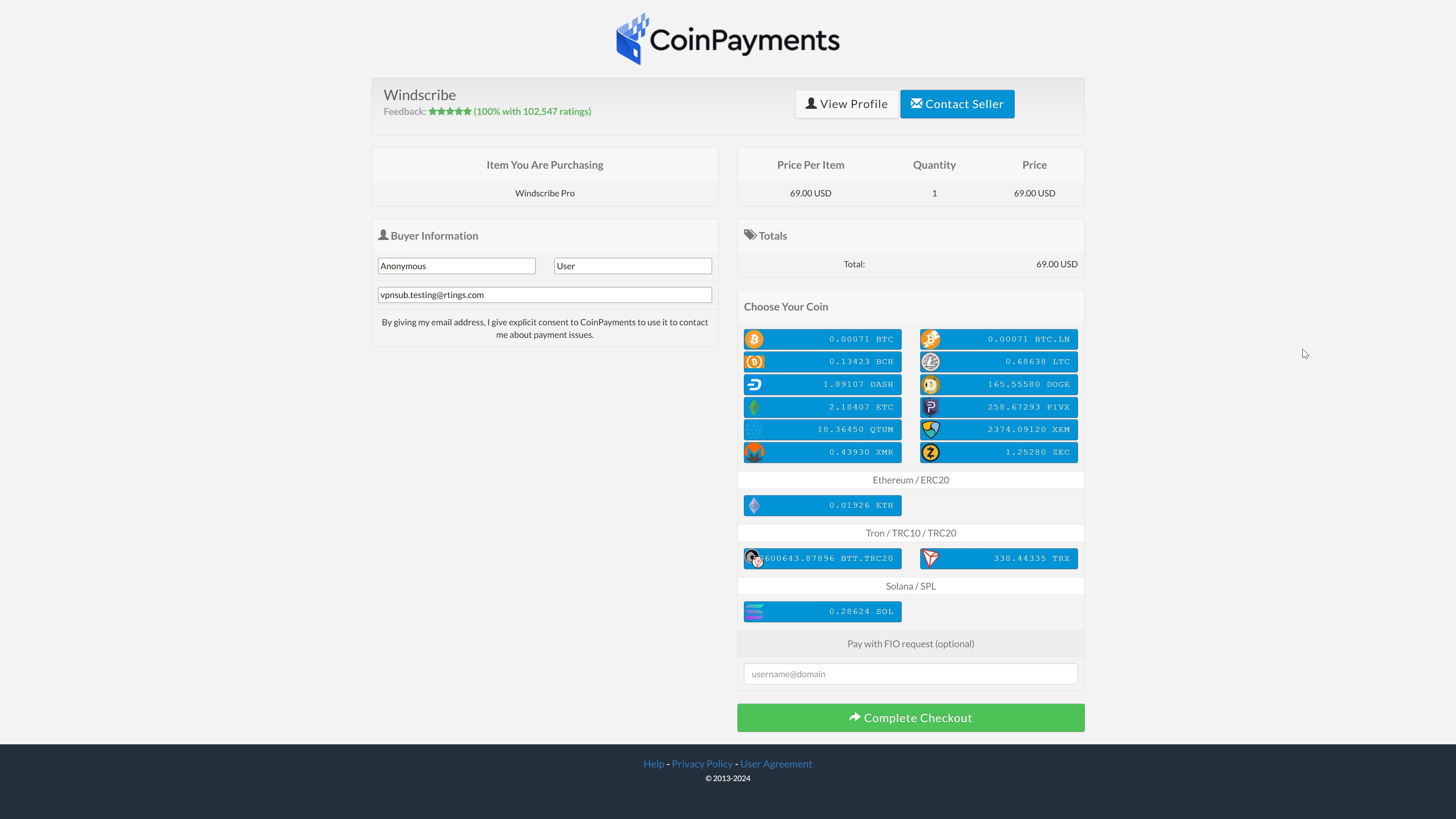Select the Bitcoin BTC coin icon

(x=754, y=339)
